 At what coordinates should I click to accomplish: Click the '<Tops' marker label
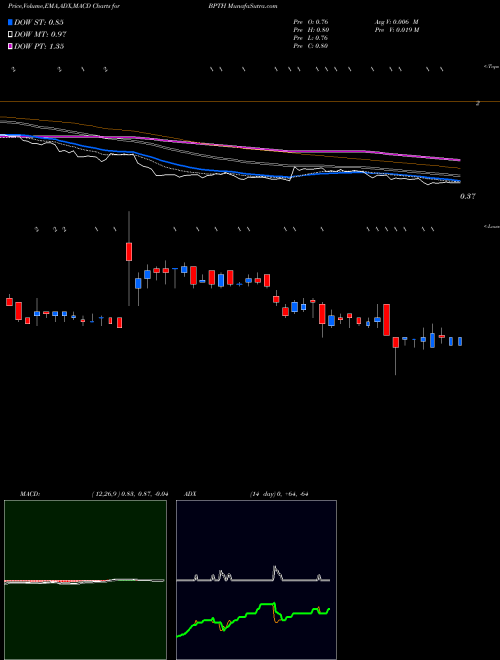point(491,67)
